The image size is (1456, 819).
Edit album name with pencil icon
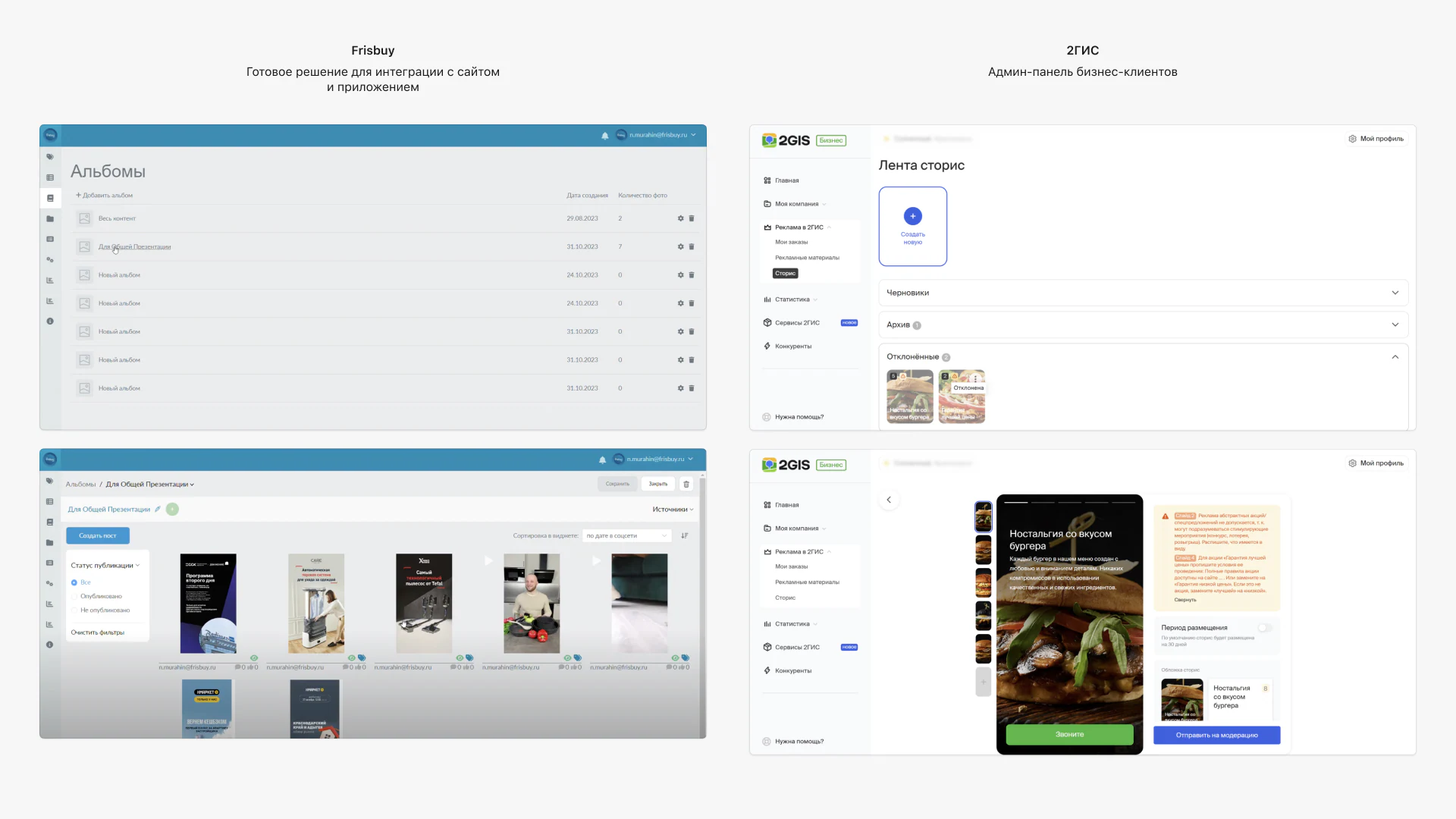coord(158,509)
